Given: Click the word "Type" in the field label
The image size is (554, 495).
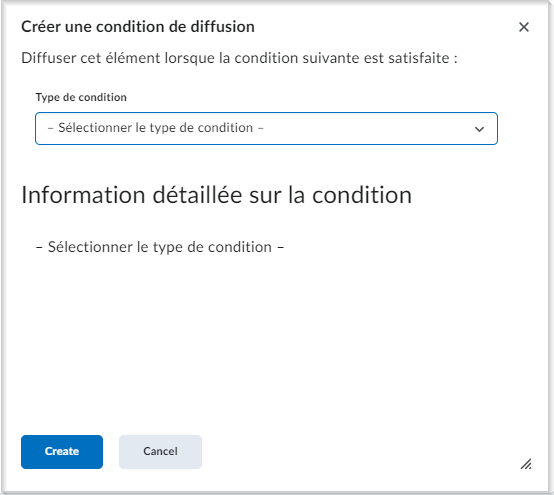Looking at the screenshot, I should pos(48,98).
